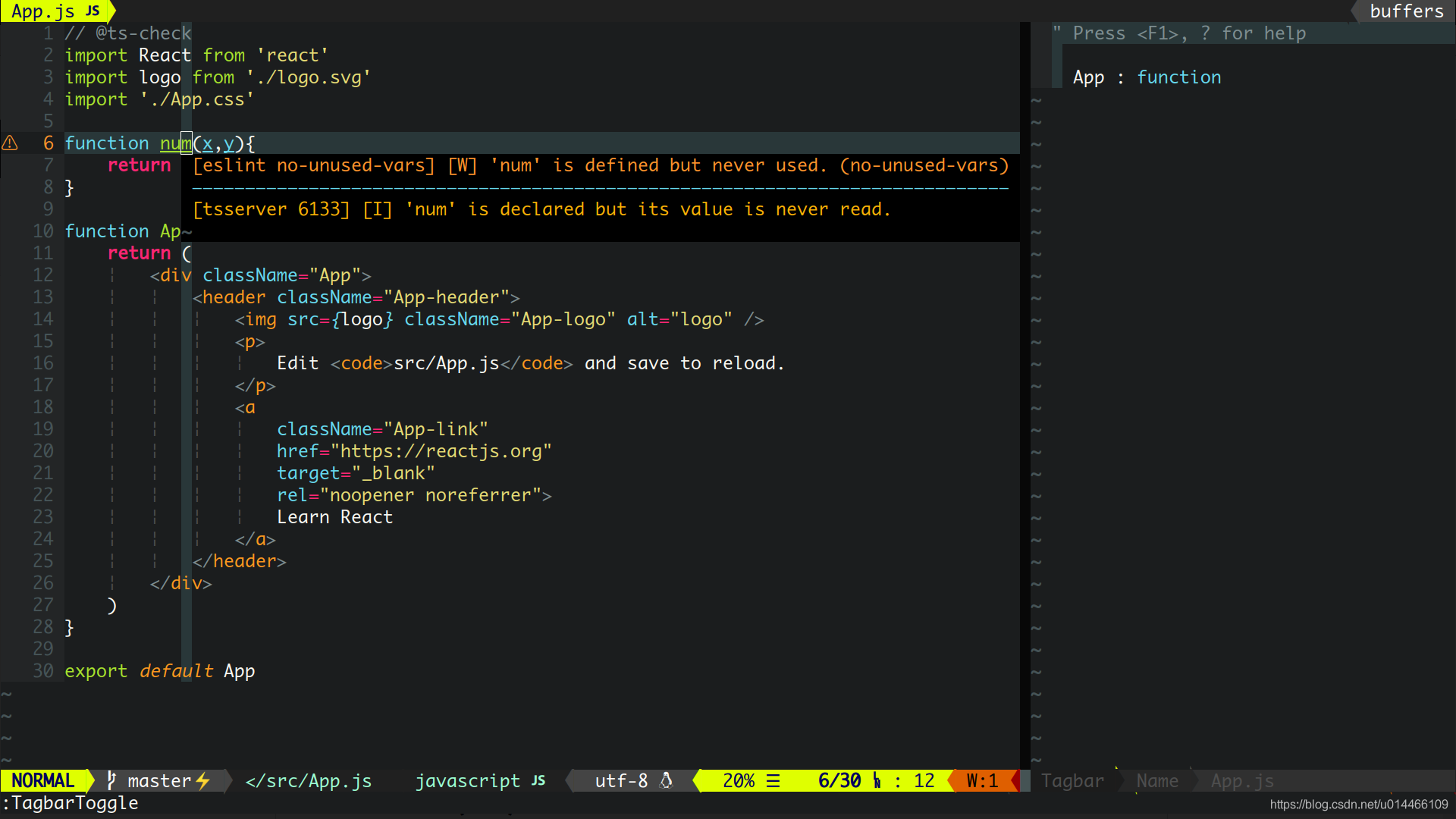Click the utf-8 encoding indicator

click(621, 780)
